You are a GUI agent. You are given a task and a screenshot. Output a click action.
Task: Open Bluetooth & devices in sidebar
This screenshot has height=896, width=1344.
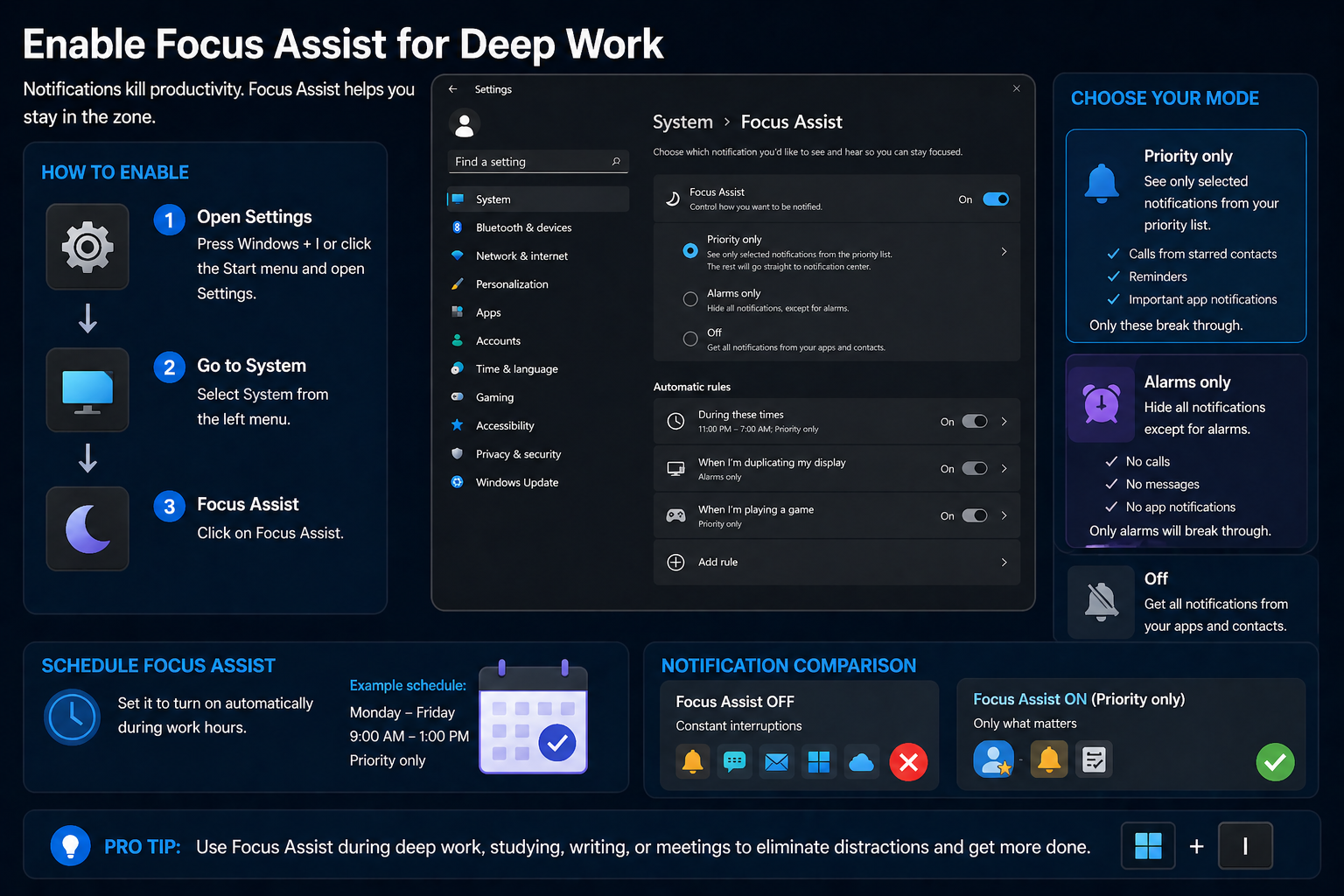pos(537,227)
